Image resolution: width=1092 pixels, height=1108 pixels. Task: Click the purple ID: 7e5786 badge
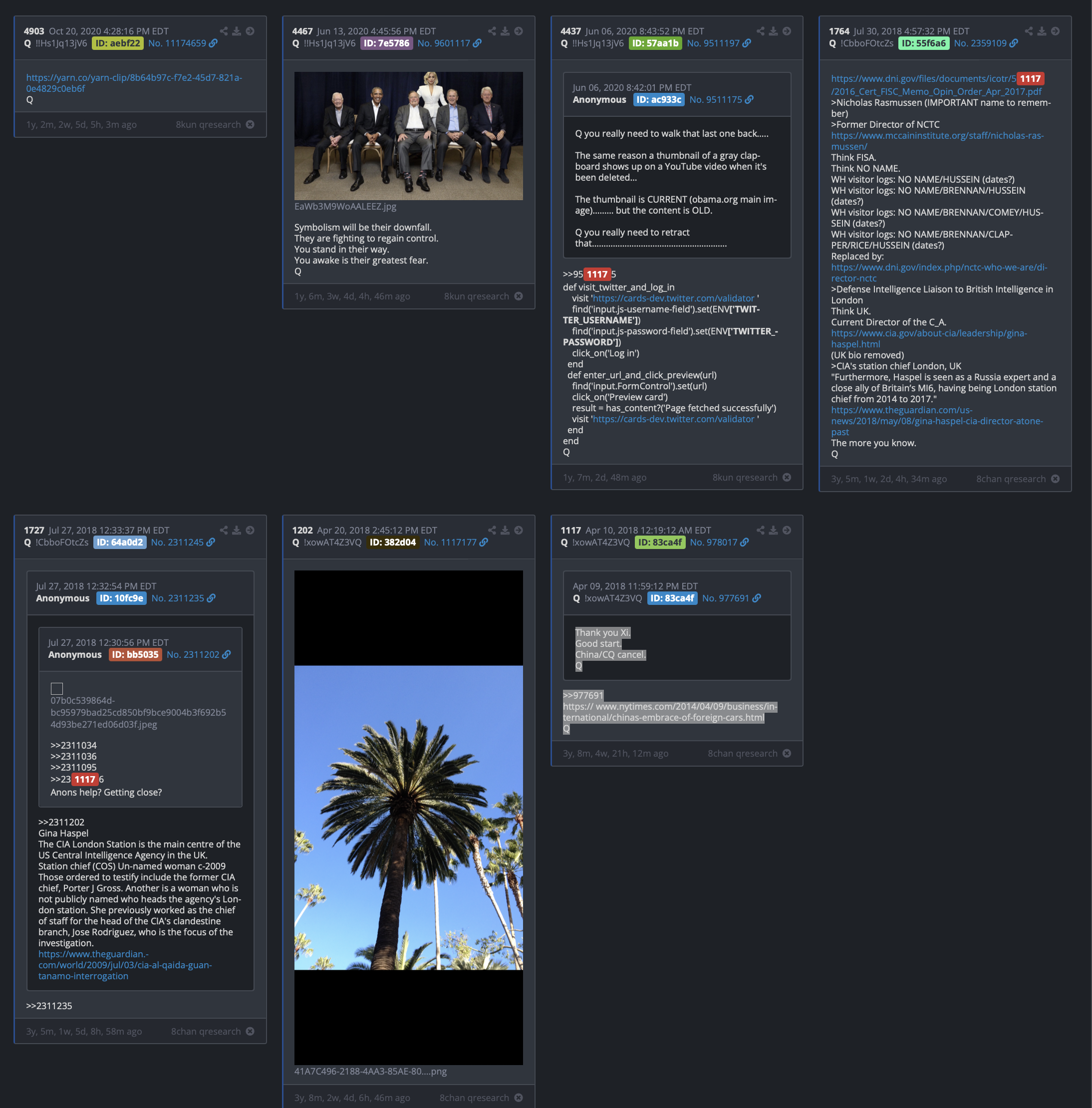[387, 43]
